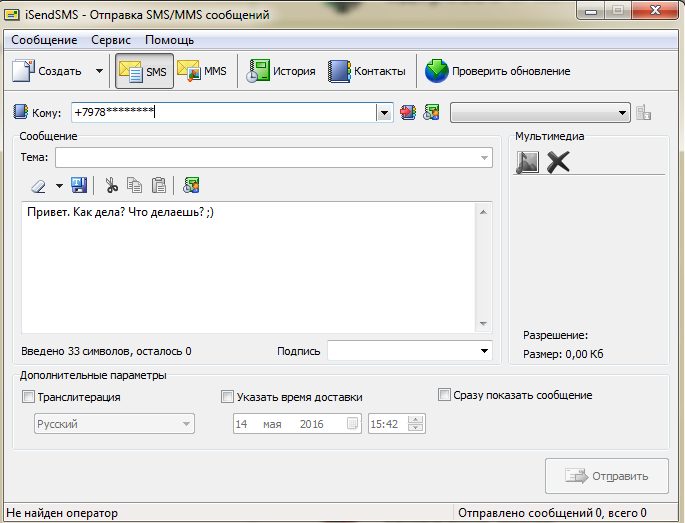Click into the Кому phone number field
The image size is (685, 523).
click(x=224, y=112)
